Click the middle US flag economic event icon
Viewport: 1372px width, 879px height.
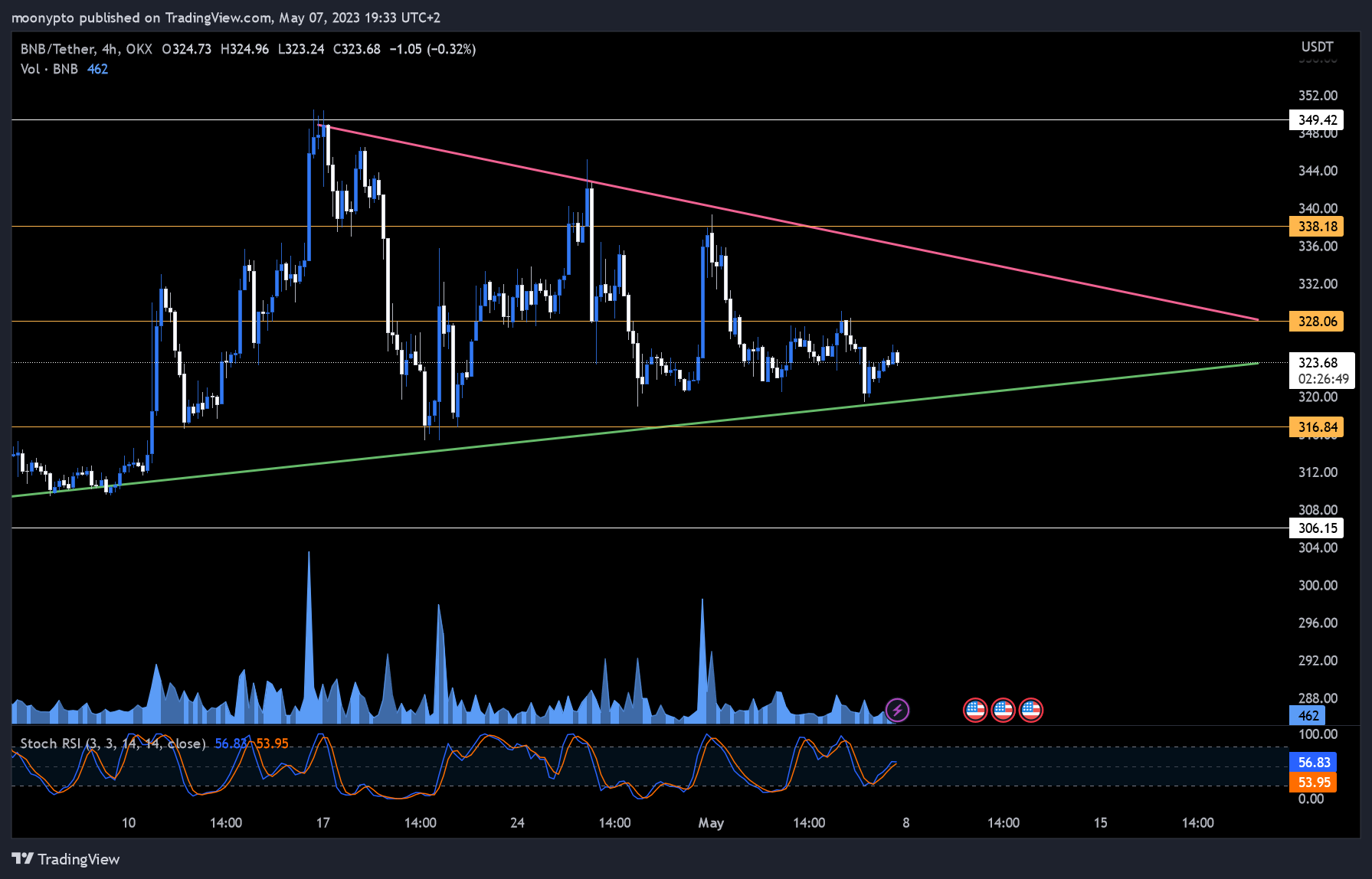pyautogui.click(x=1003, y=710)
